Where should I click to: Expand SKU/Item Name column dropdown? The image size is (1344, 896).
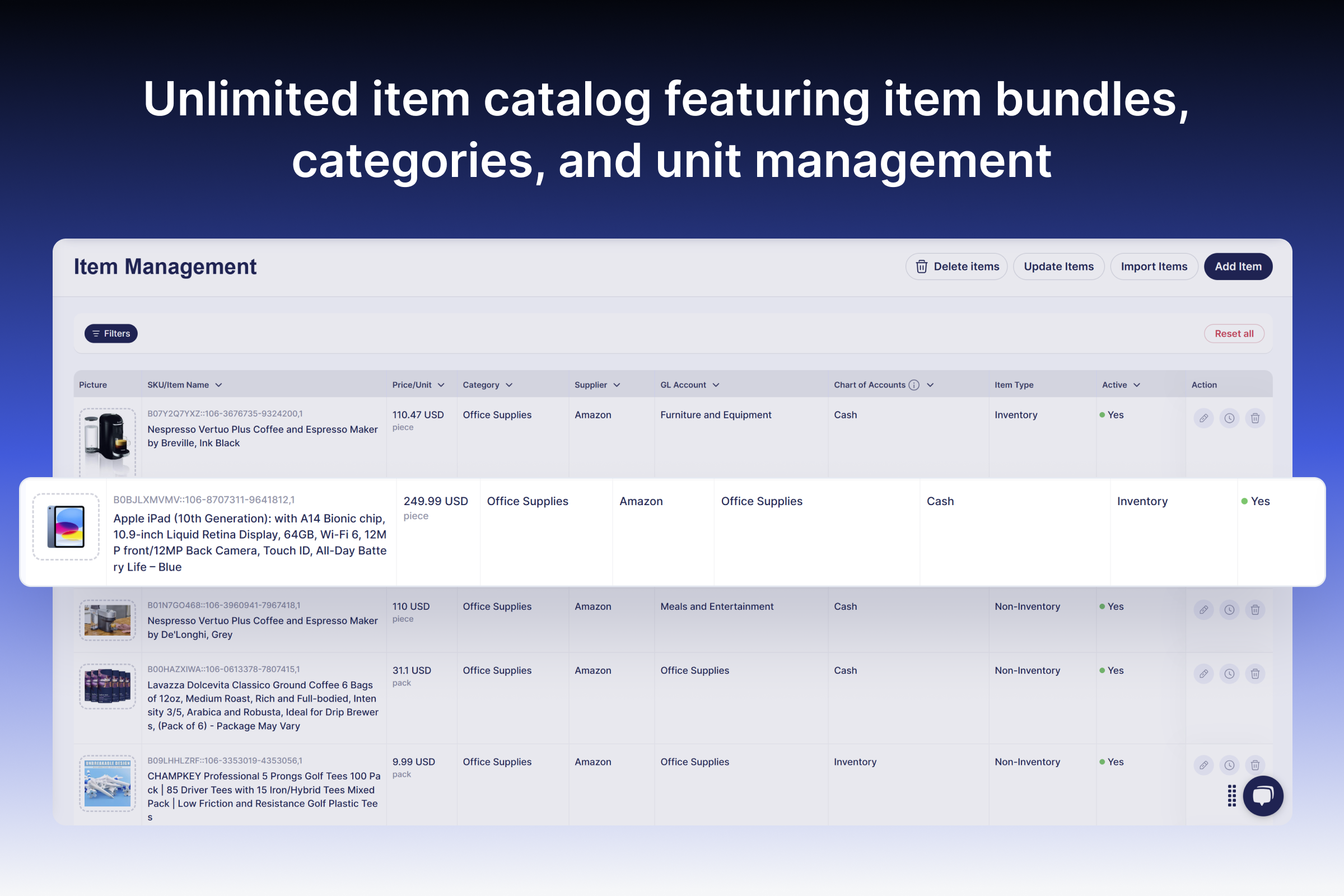pyautogui.click(x=219, y=385)
